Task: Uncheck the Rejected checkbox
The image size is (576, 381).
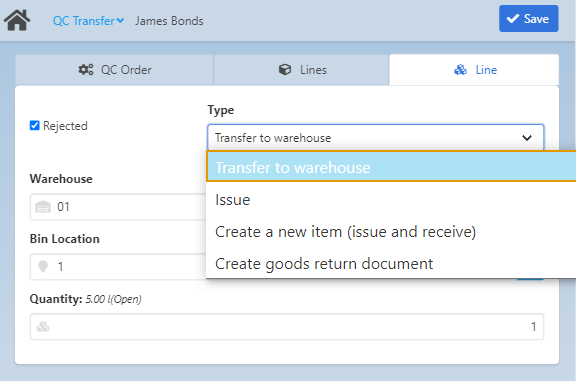Action: [x=35, y=126]
